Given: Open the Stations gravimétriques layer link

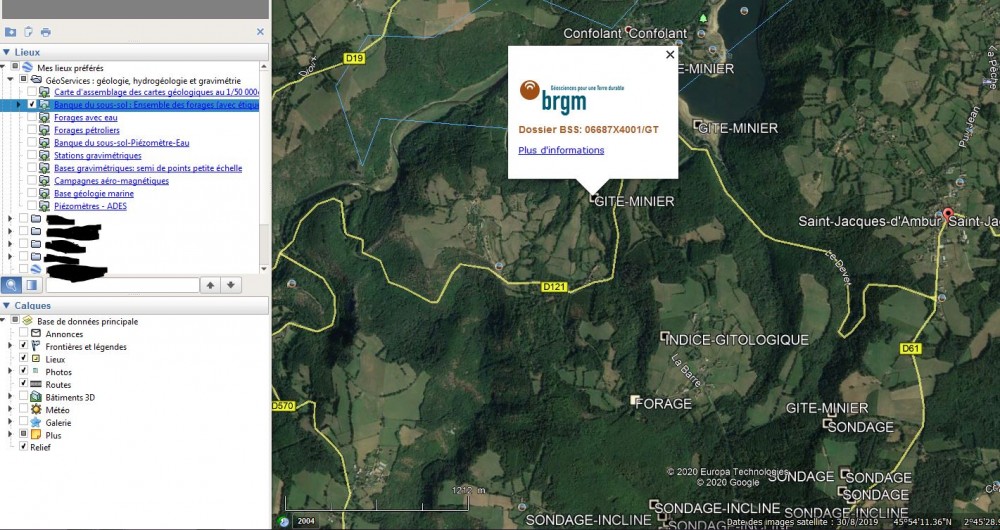Looking at the screenshot, I should 97,156.
